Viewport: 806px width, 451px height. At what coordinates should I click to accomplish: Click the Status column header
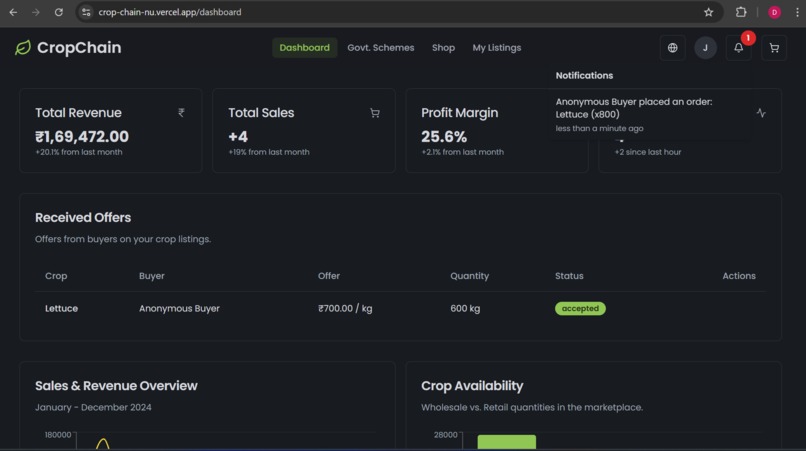click(569, 276)
